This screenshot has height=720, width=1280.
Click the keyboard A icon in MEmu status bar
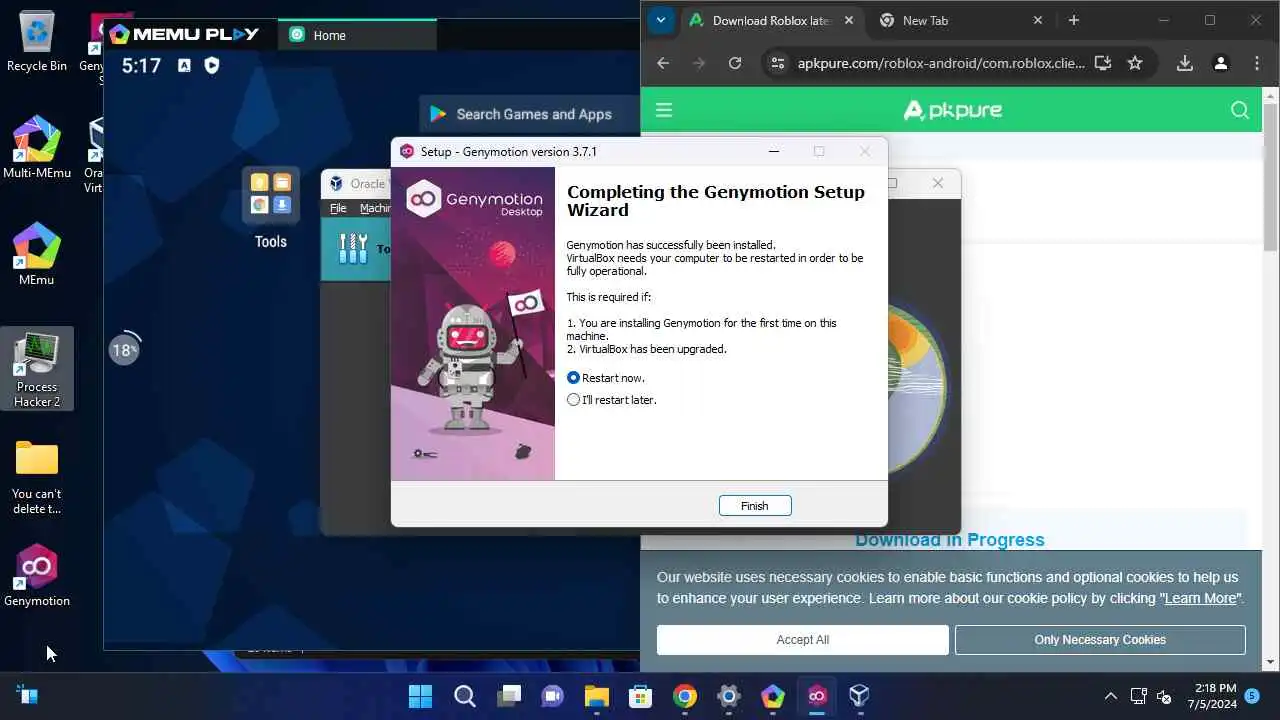[x=184, y=65]
